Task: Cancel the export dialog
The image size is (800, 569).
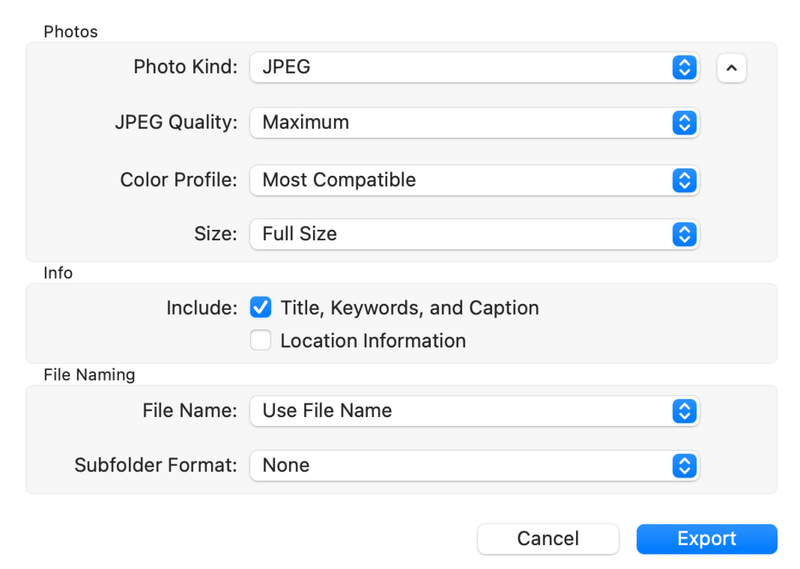Action: tap(548, 539)
